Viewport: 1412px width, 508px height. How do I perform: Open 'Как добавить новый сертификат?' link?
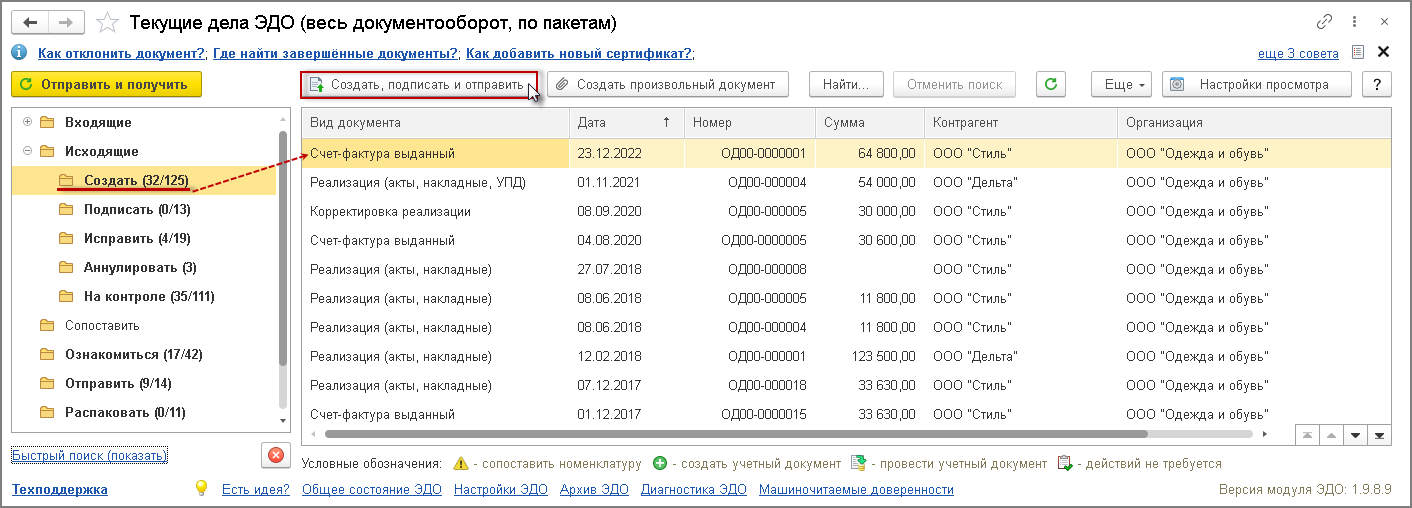[580, 53]
